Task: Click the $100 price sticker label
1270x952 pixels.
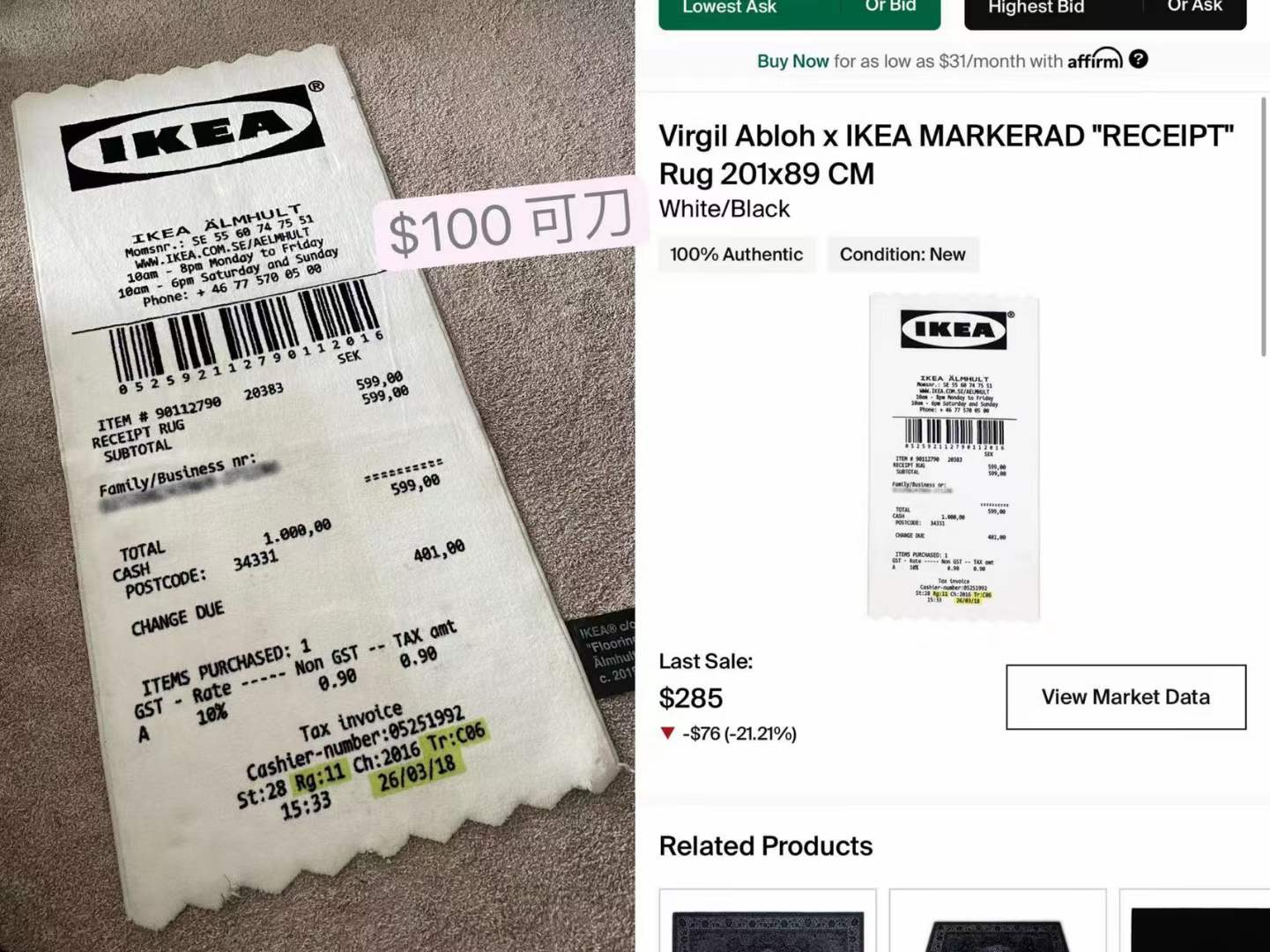Action: pos(510,224)
